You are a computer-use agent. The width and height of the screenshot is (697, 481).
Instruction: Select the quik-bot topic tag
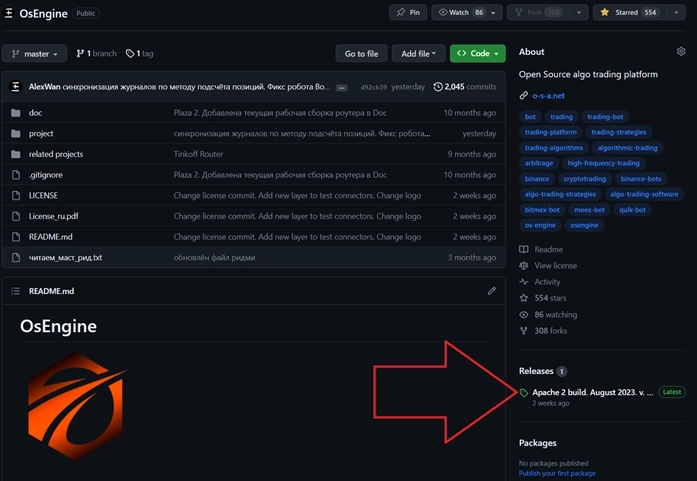pyautogui.click(x=632, y=210)
